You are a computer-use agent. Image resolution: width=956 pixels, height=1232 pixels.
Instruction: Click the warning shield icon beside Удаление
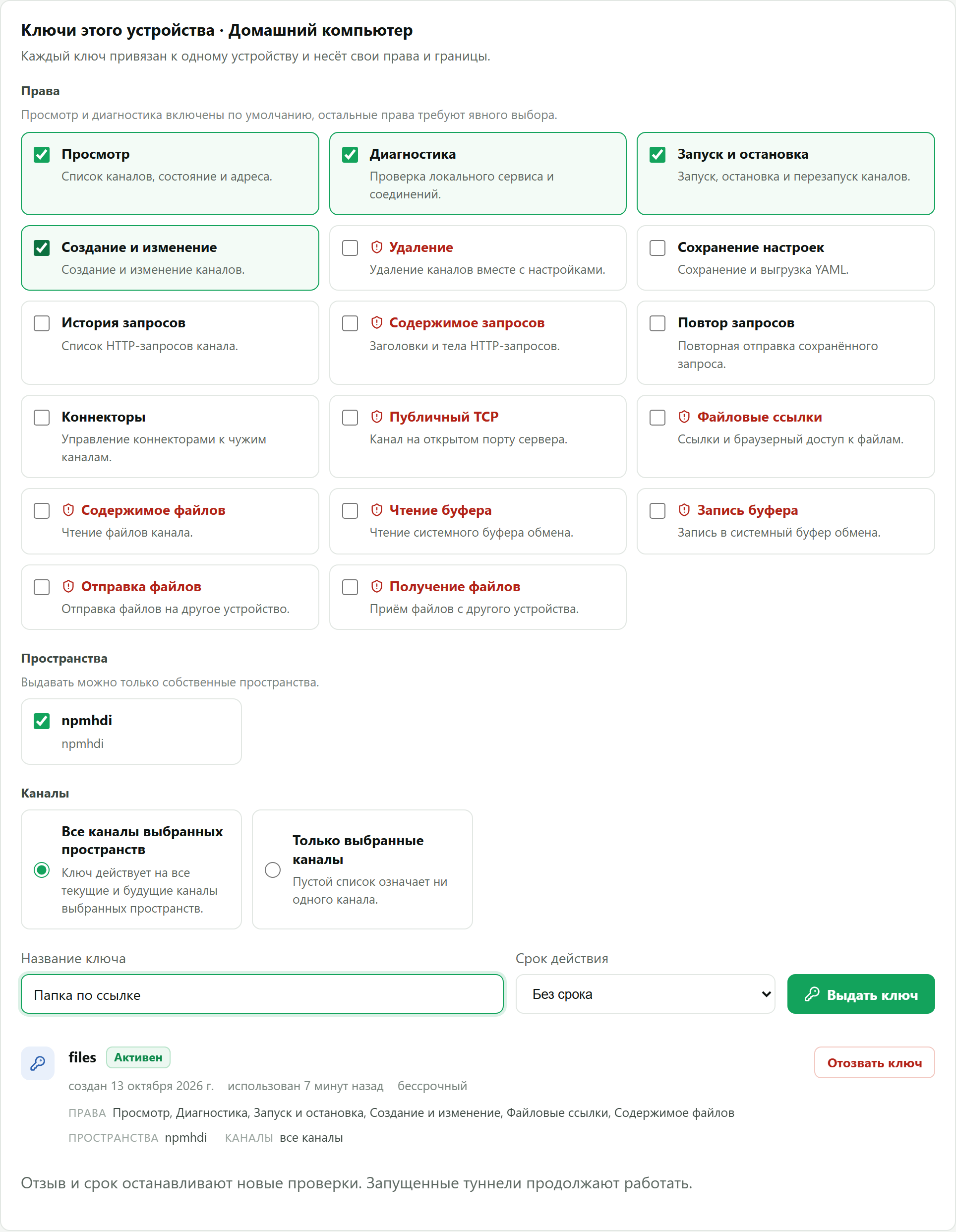coord(377,247)
